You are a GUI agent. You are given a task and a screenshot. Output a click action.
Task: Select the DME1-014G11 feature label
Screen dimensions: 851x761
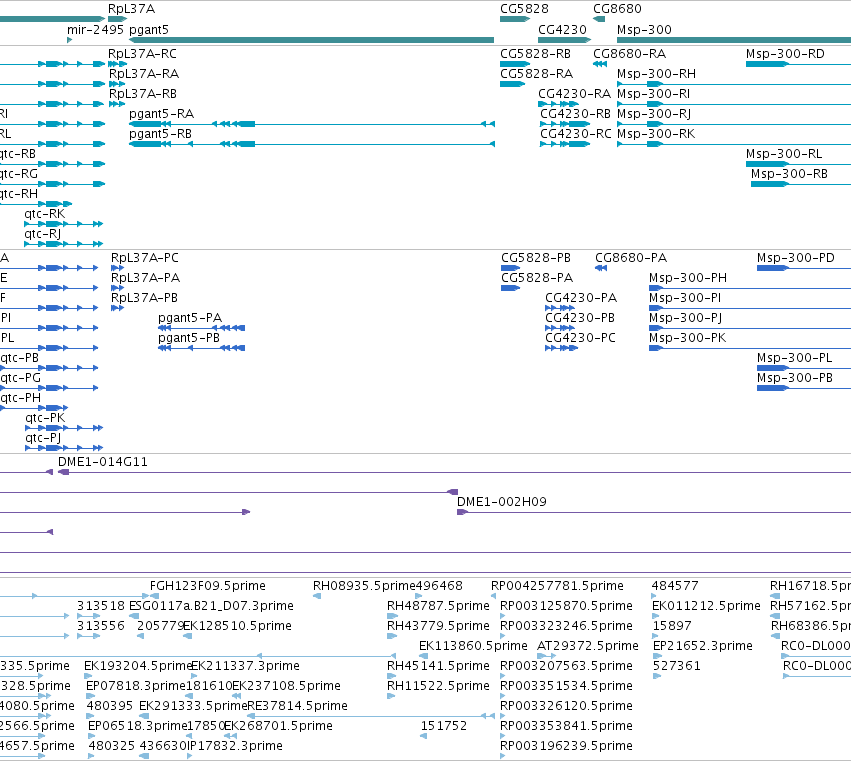click(x=103, y=462)
